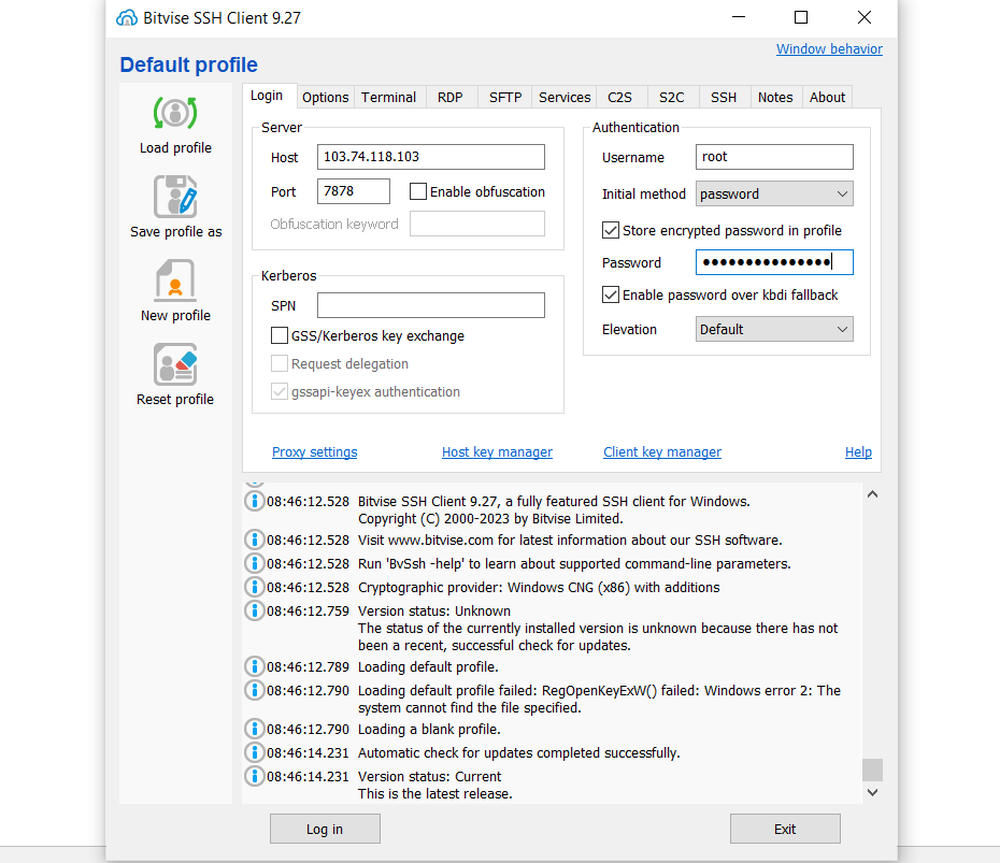Toggle GSS/Kerberos key exchange
Screen dimensions: 1000x863
pos(279,335)
